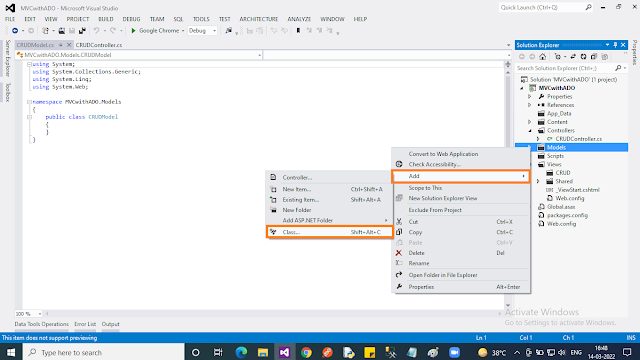
Task: Select packages.config in Solution Explorer
Action: [567, 215]
